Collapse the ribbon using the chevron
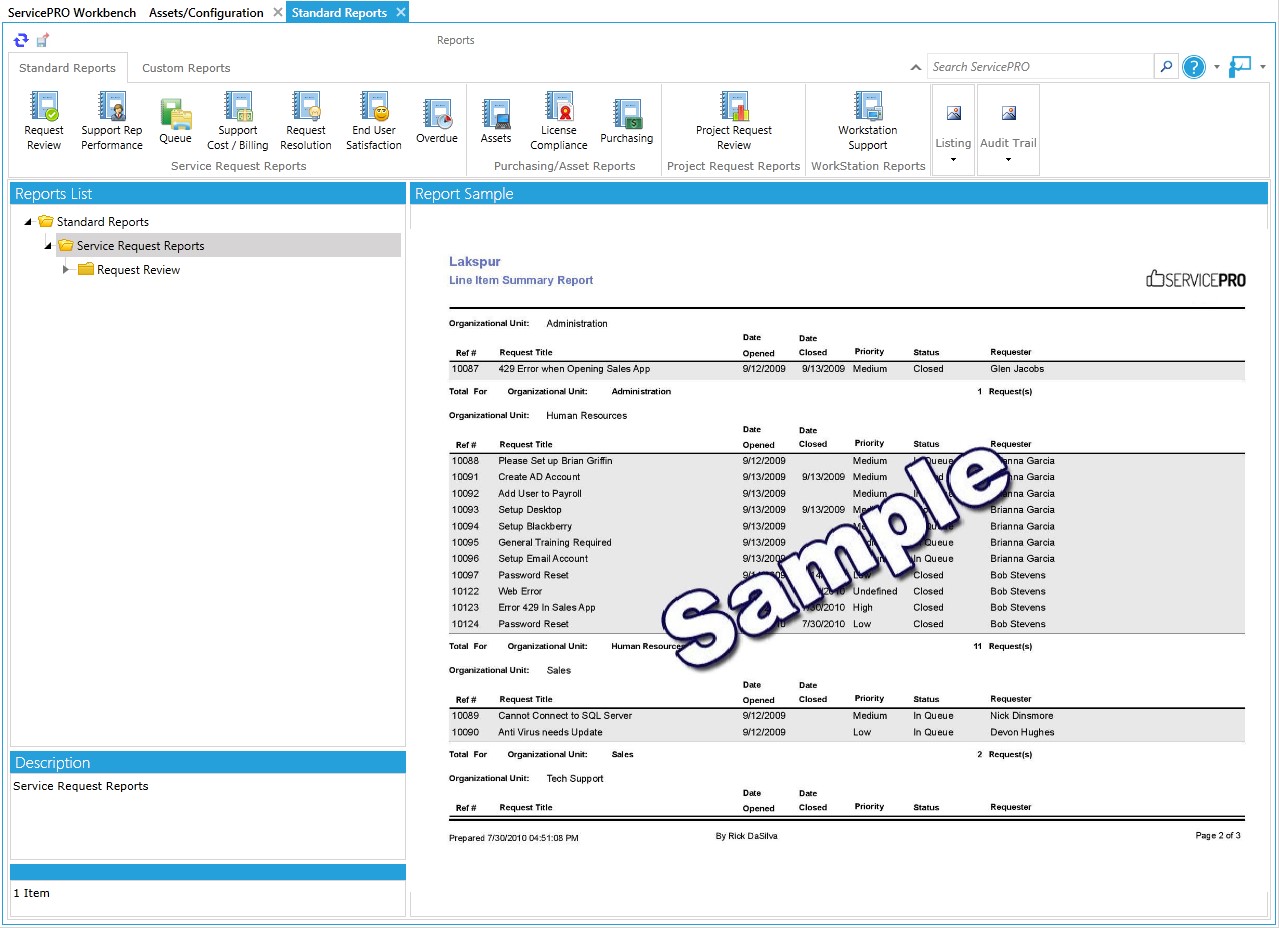 915,68
